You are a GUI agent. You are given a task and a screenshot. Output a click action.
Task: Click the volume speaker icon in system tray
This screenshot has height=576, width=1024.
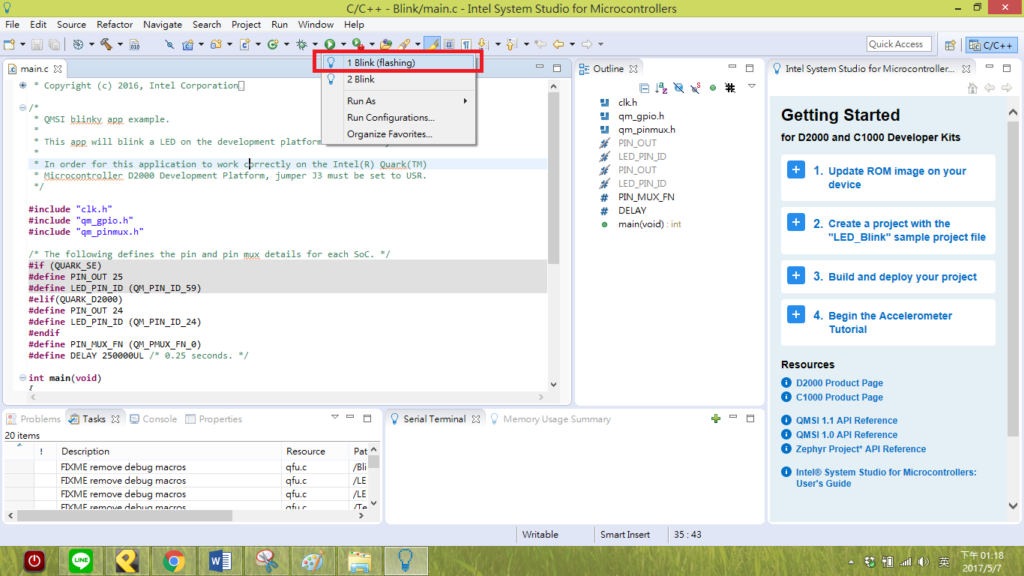(x=923, y=562)
